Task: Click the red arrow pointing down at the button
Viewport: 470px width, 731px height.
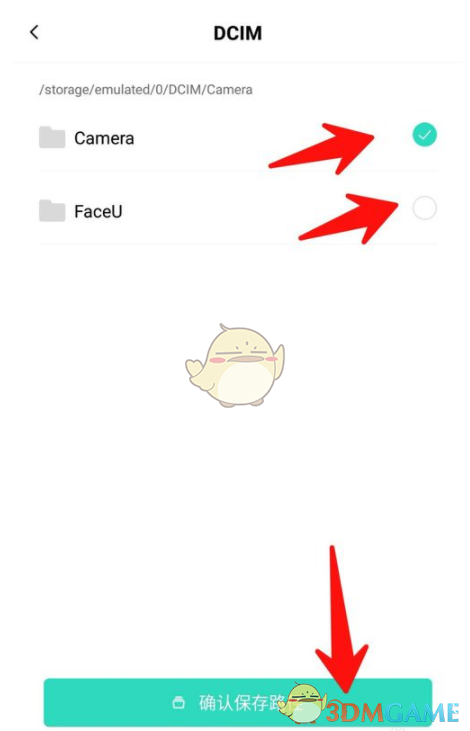Action: tap(341, 619)
